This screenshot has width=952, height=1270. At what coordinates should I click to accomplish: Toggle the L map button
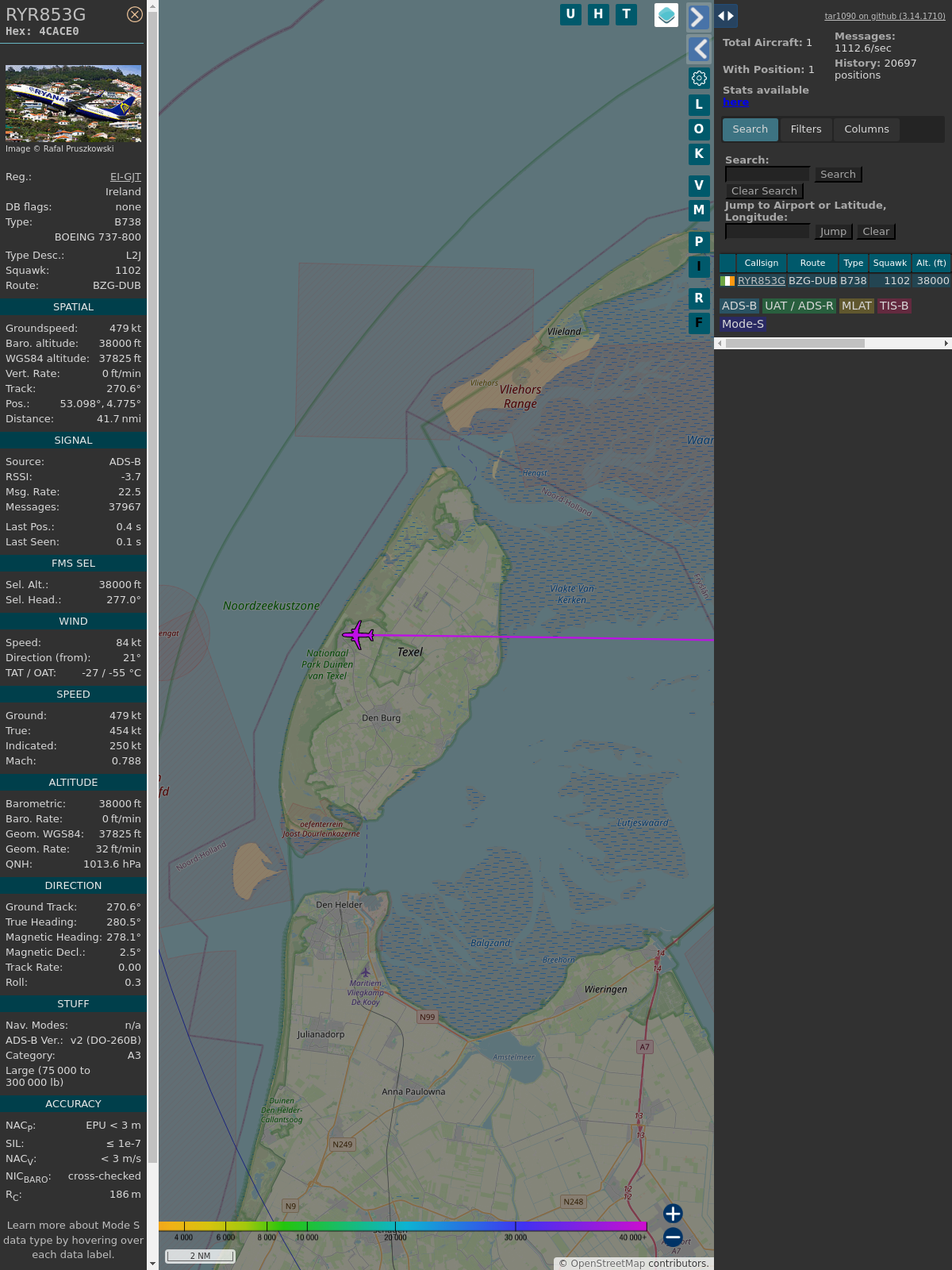[699, 105]
